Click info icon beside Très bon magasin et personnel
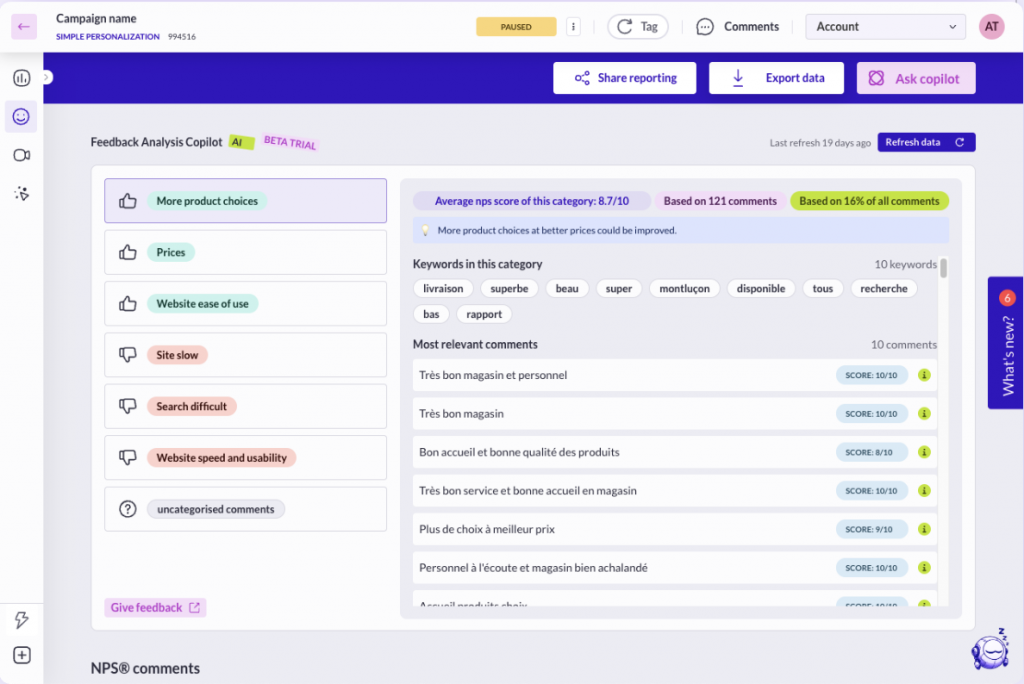Image resolution: width=1024 pixels, height=684 pixels. click(x=924, y=376)
